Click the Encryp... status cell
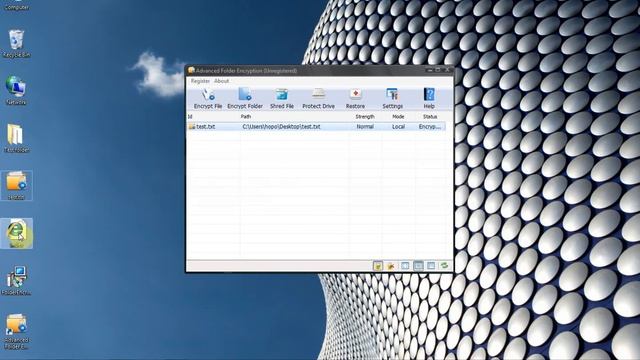Screen dimensions: 640x360 [430, 127]
